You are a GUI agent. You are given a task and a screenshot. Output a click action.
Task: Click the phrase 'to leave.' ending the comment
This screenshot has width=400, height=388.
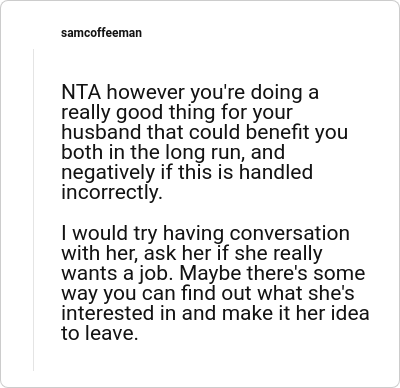click(x=99, y=333)
